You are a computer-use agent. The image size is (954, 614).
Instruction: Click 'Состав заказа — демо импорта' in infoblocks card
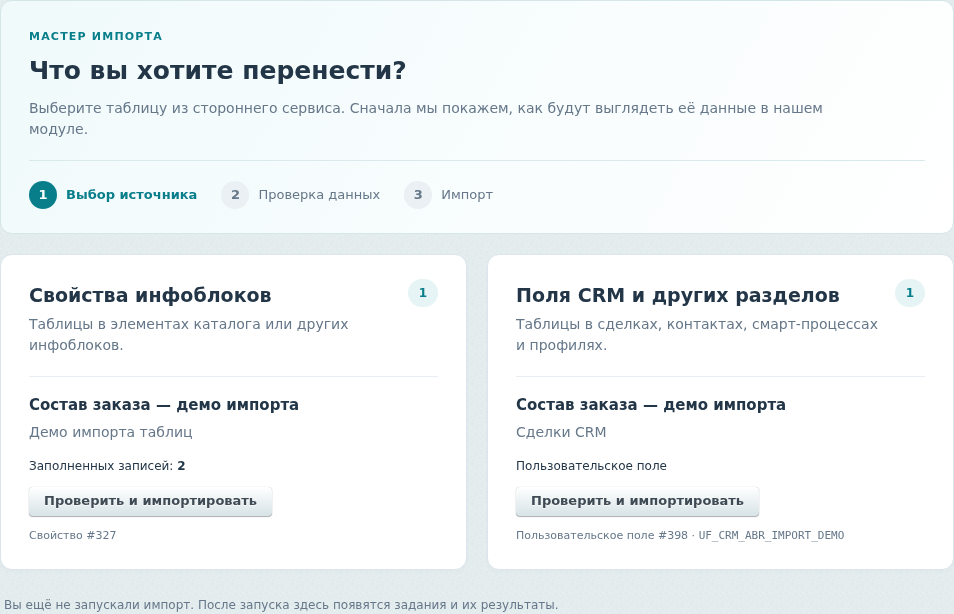[x=164, y=405]
